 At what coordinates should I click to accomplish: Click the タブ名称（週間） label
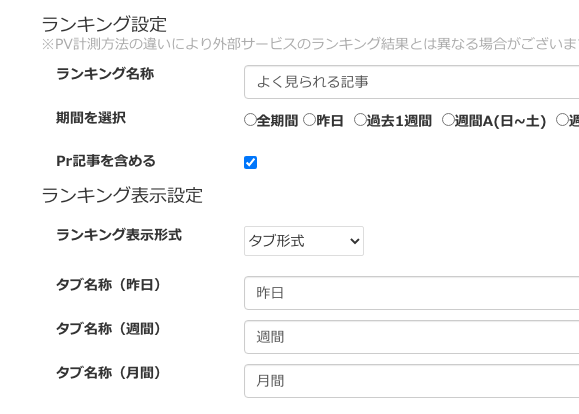tap(109, 329)
